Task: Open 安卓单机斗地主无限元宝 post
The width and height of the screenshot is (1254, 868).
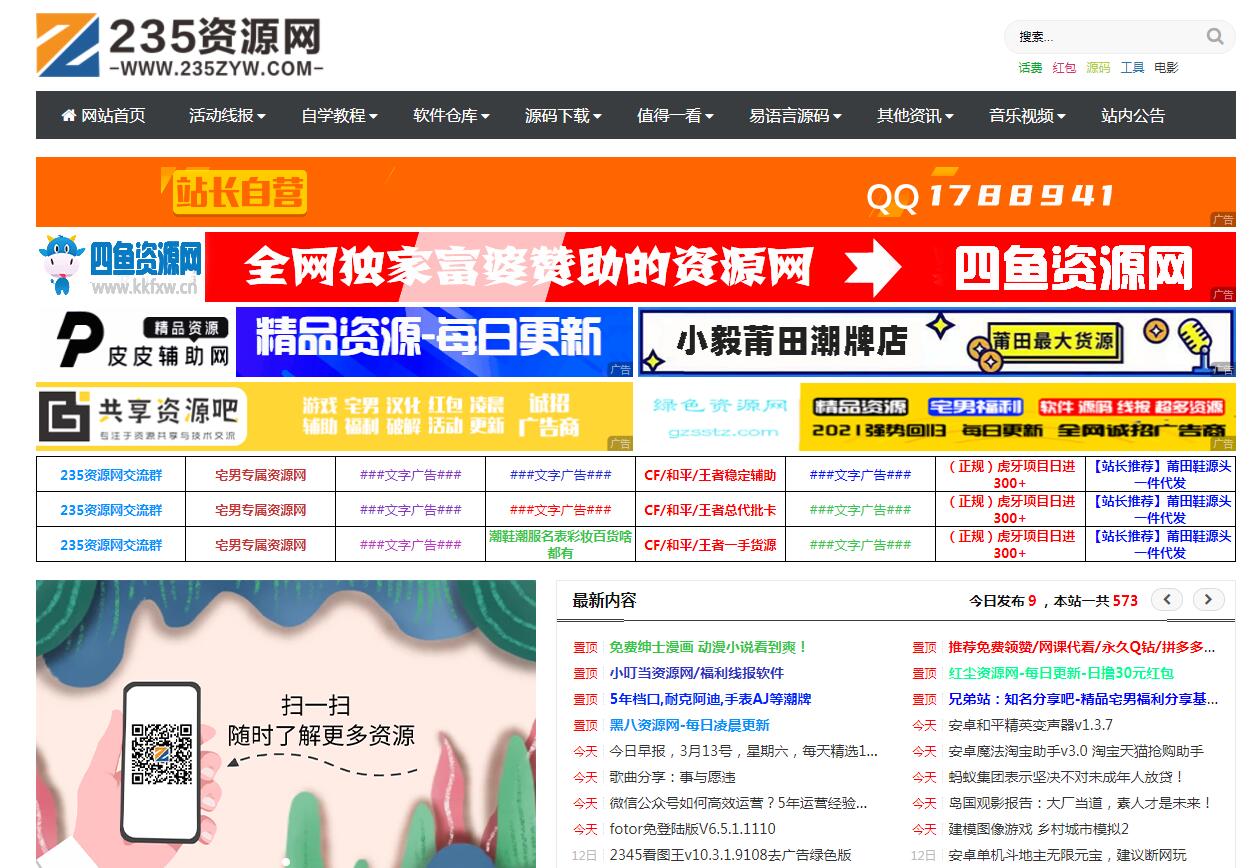Action: (1067, 855)
